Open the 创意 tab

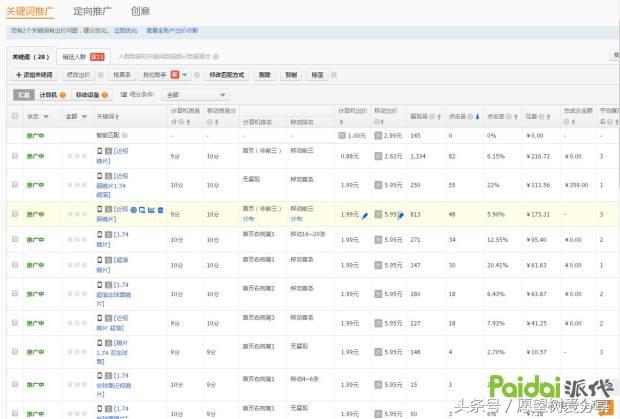coord(141,11)
